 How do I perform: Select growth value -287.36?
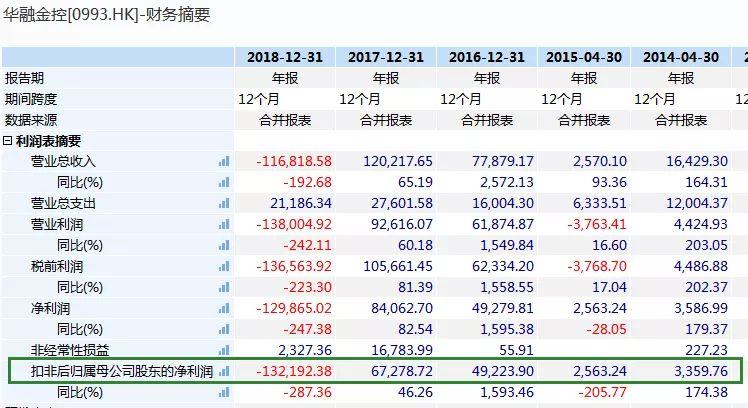[307, 392]
